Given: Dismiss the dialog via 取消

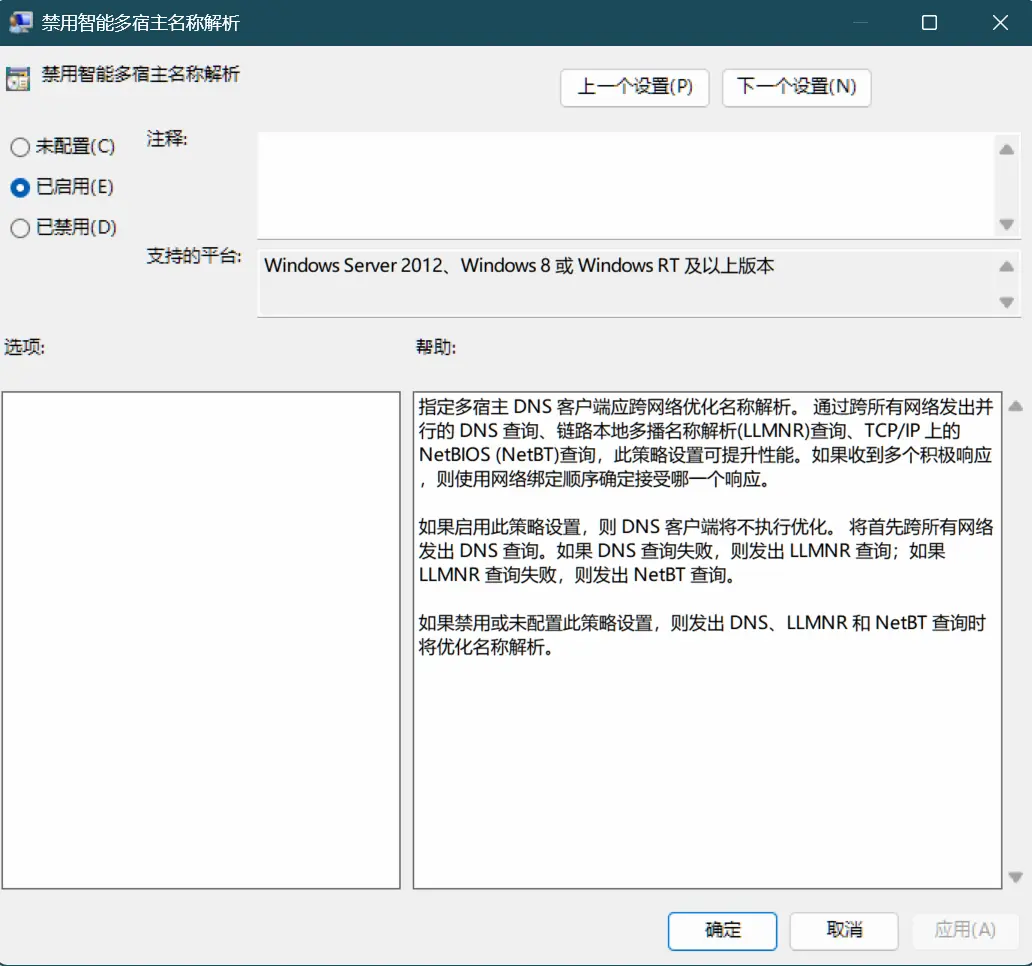Looking at the screenshot, I should [x=844, y=931].
